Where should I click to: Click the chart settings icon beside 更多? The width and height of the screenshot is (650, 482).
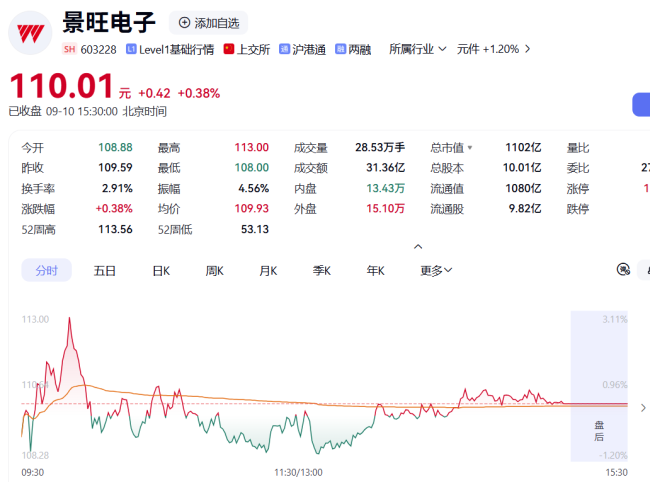[623, 269]
